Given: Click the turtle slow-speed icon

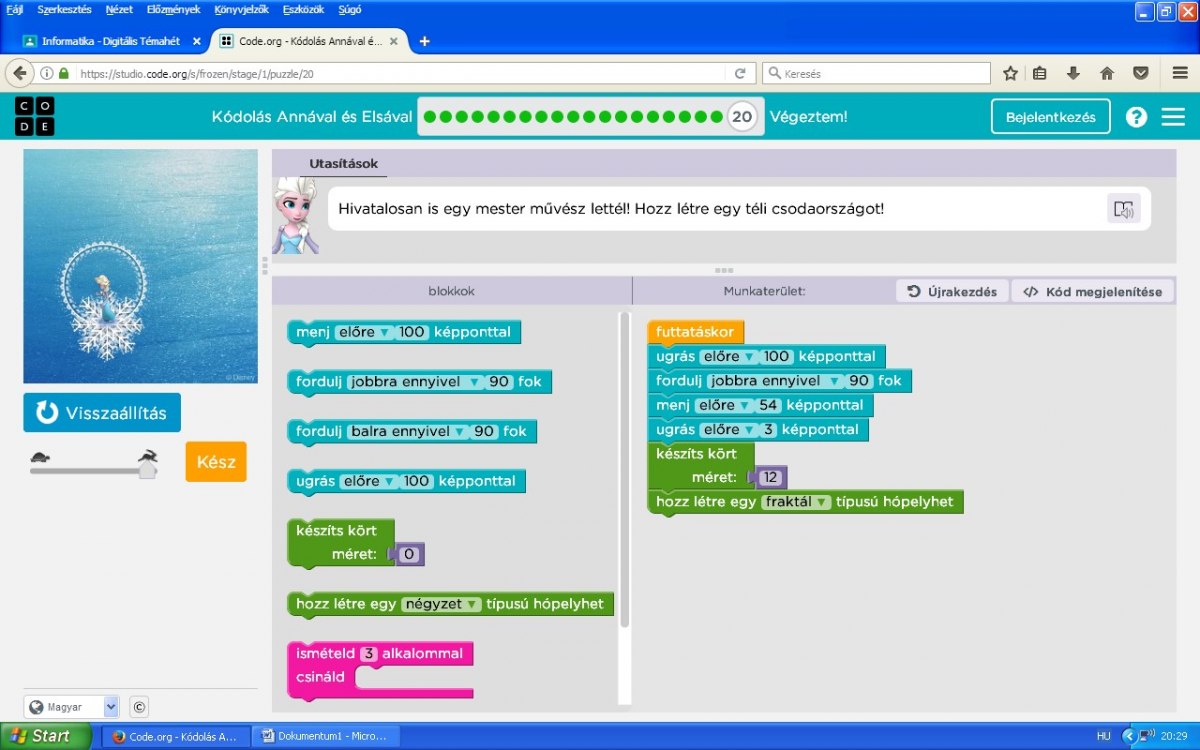Looking at the screenshot, I should (x=41, y=457).
